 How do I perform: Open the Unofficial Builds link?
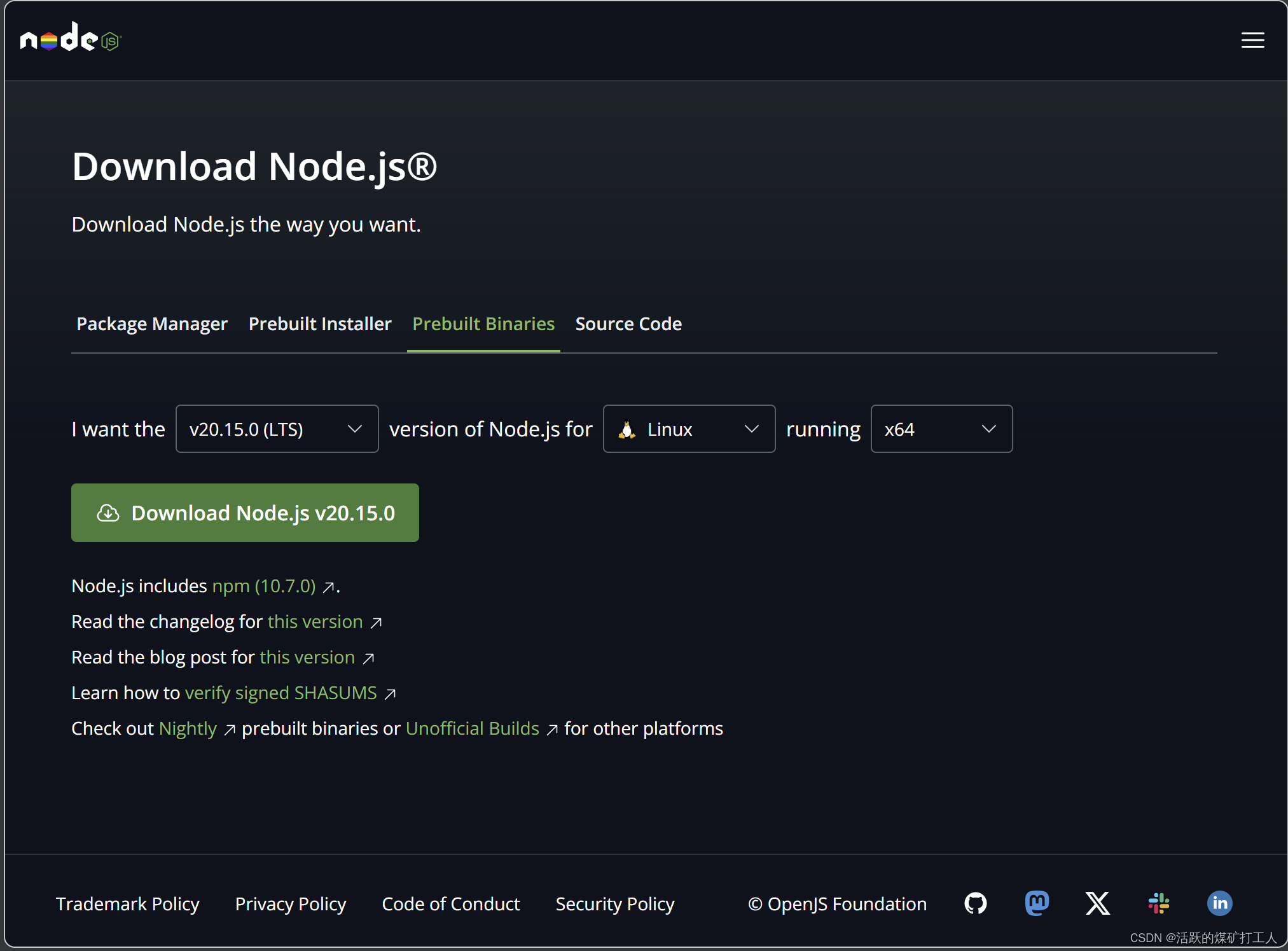click(472, 728)
